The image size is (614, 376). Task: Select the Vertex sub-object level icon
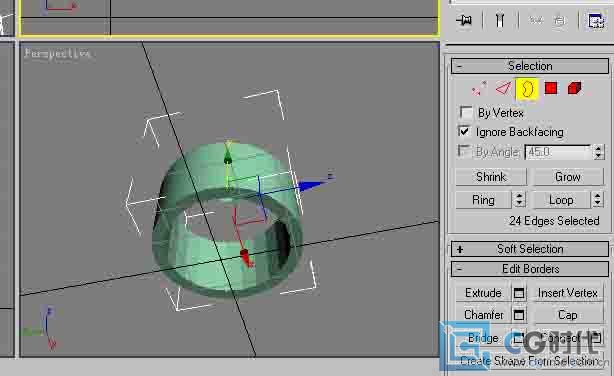click(479, 89)
